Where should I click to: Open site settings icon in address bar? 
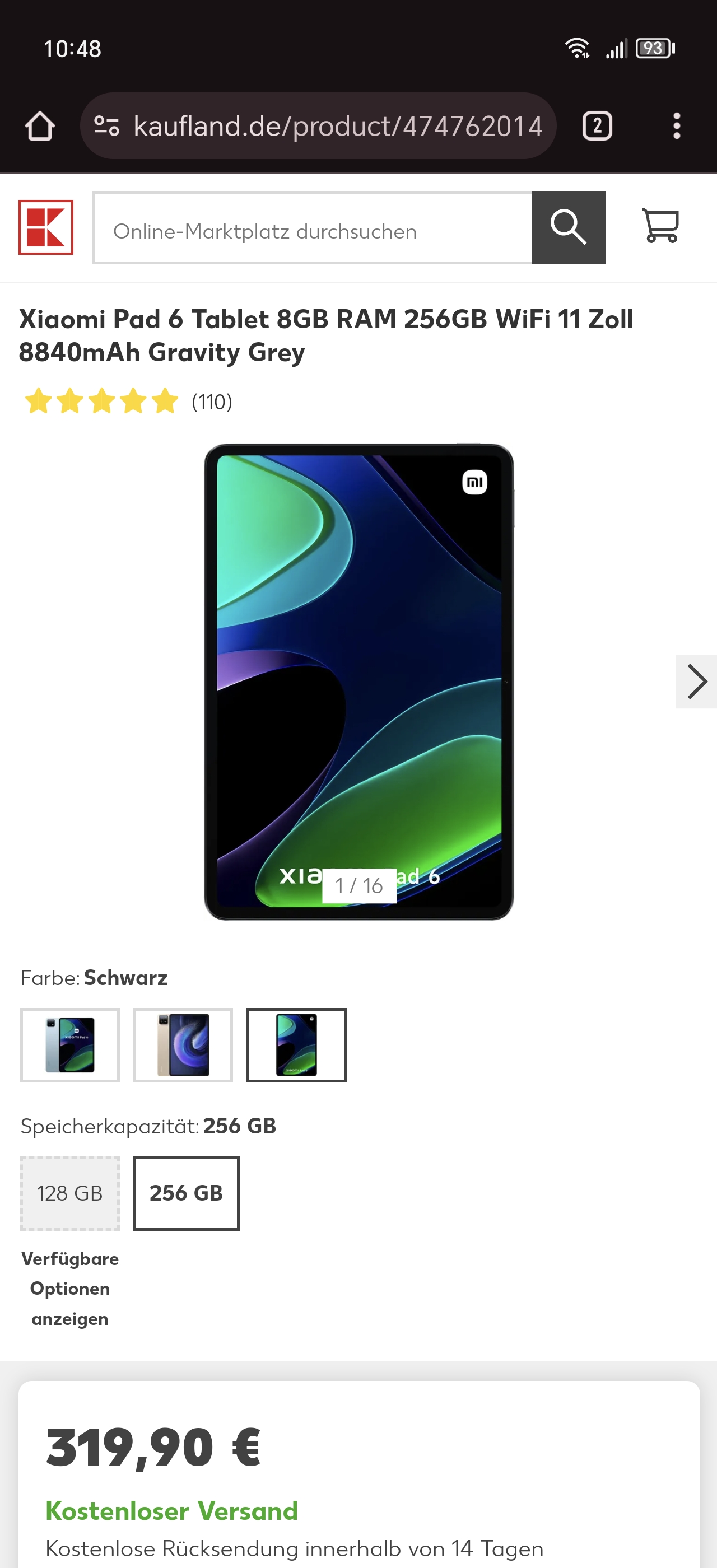(x=106, y=126)
